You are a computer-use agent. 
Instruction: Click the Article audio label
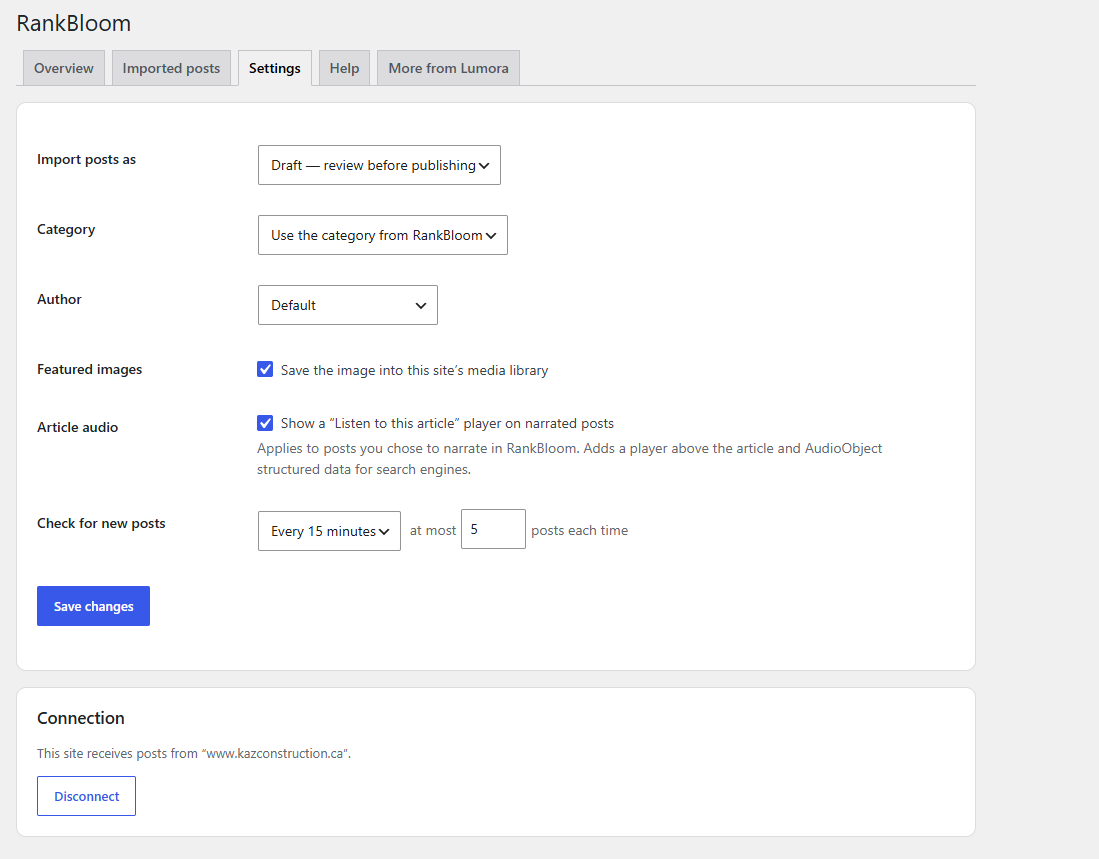(x=78, y=427)
